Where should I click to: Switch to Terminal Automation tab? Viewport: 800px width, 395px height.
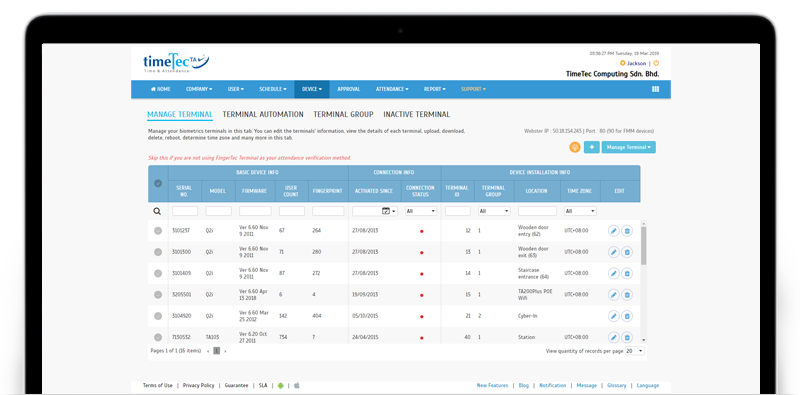coord(263,115)
